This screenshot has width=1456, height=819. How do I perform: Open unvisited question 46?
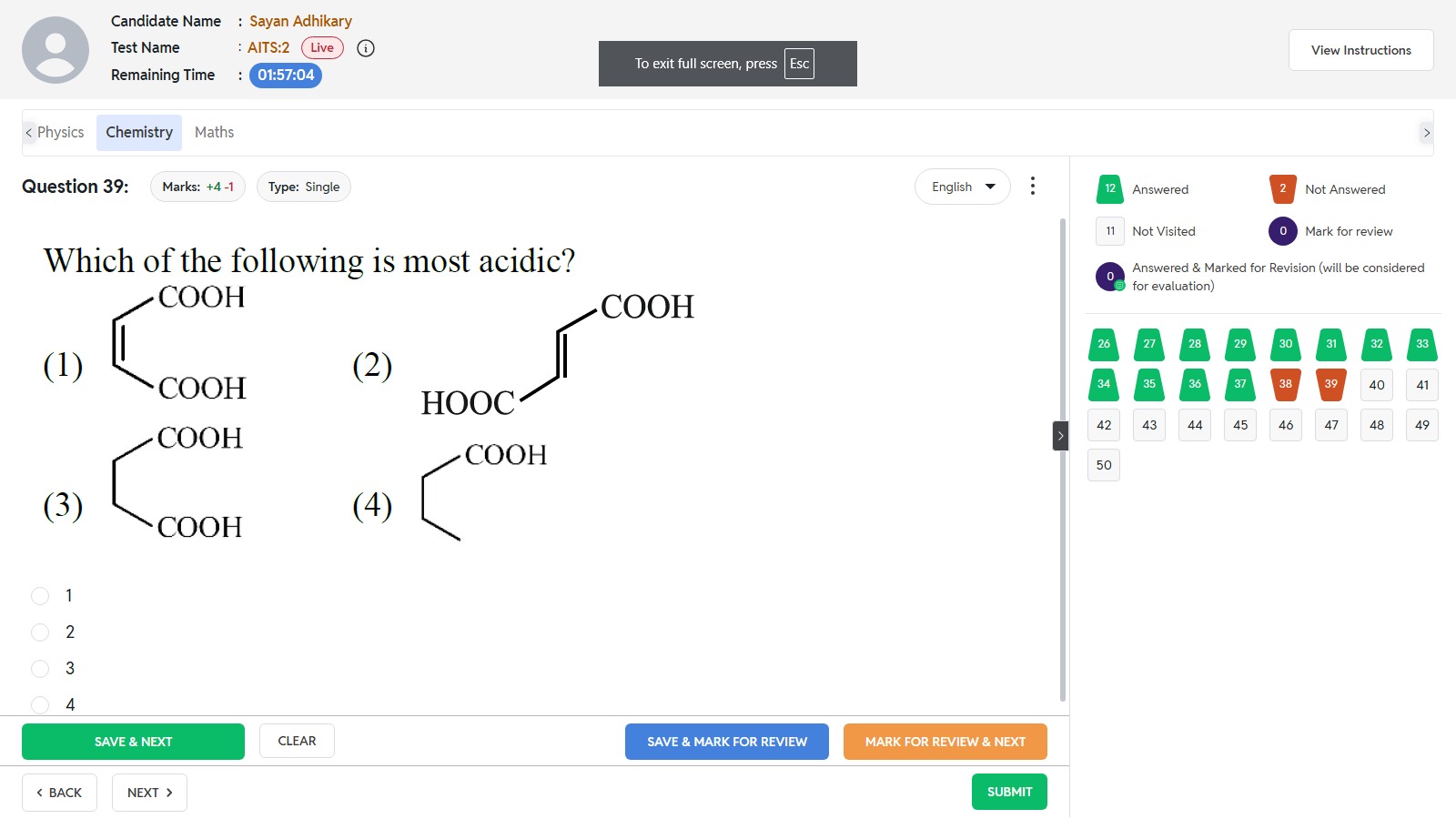[1286, 425]
